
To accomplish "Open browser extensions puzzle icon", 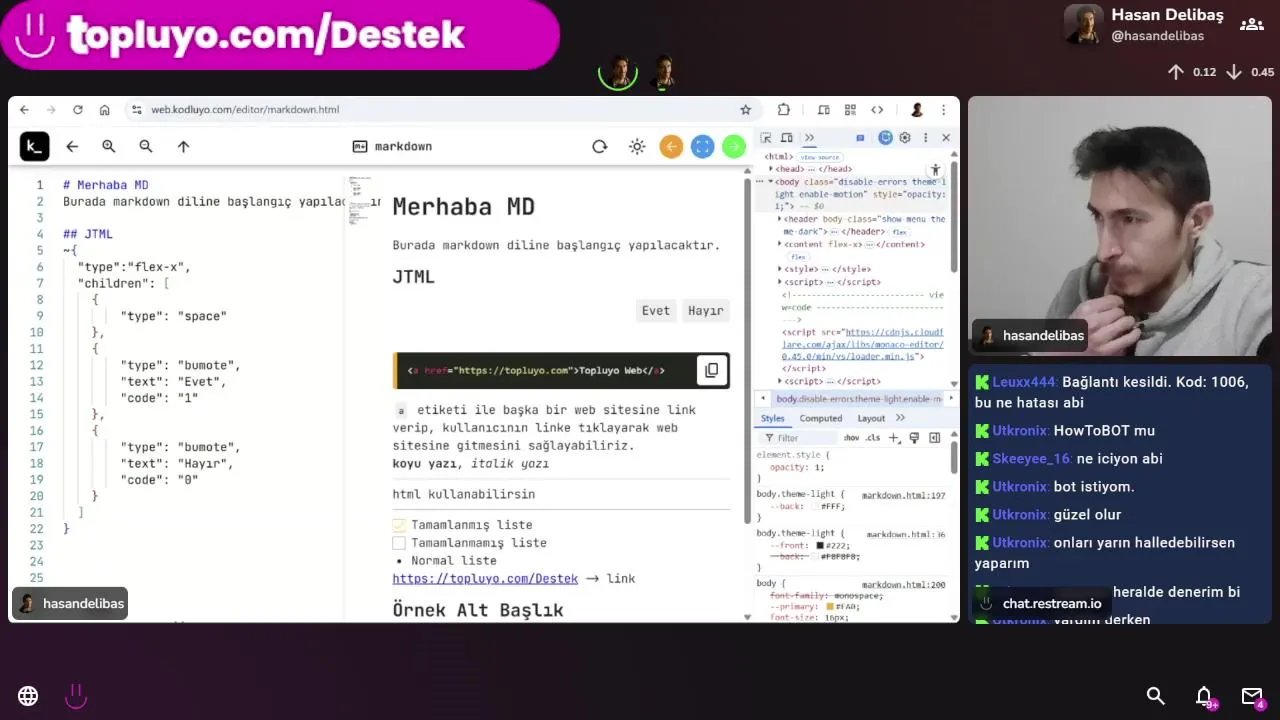I will click(x=784, y=110).
